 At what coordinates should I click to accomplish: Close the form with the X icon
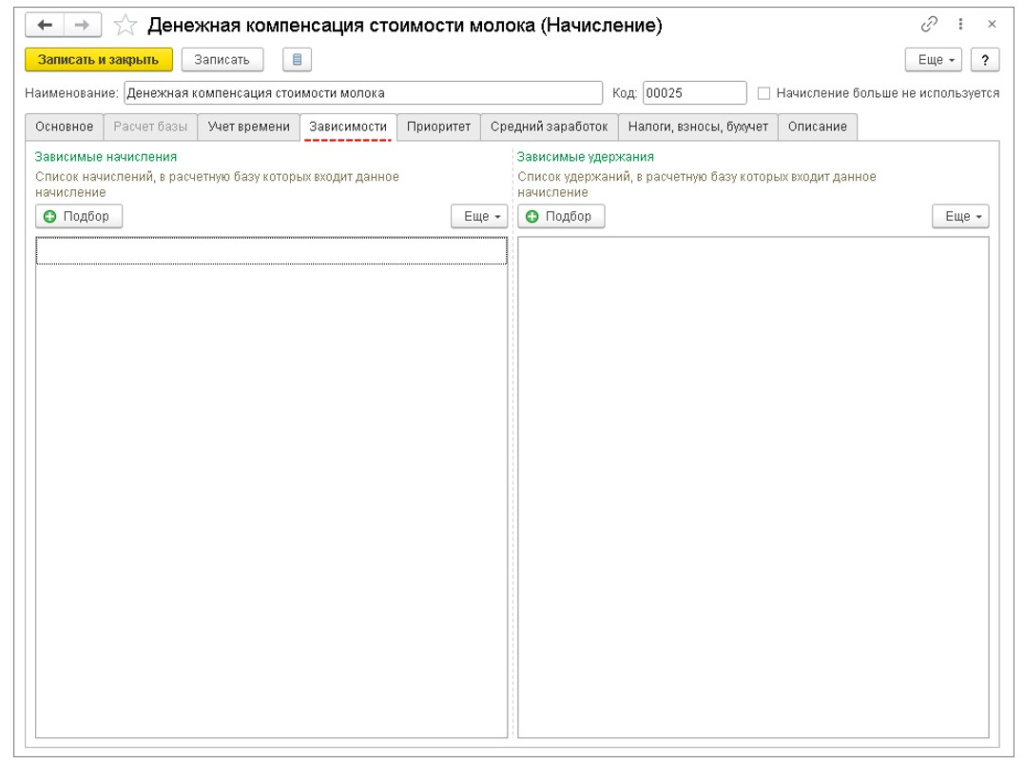991,24
